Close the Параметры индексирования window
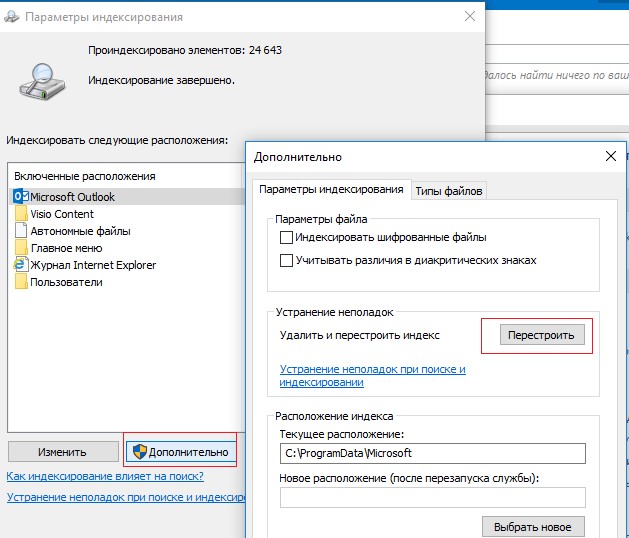 tap(469, 16)
